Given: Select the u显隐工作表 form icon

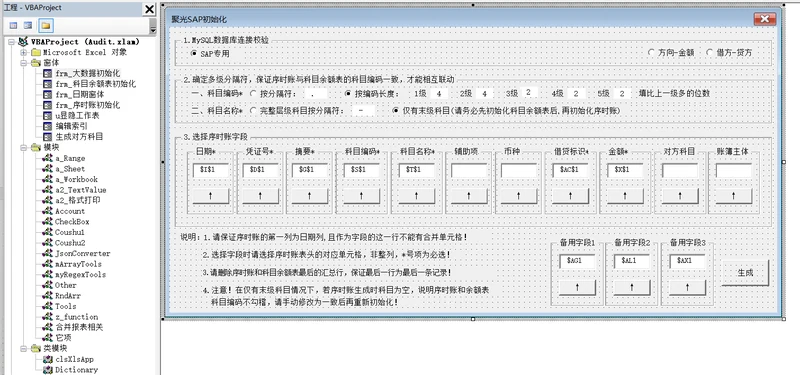Looking at the screenshot, I should tap(47, 116).
